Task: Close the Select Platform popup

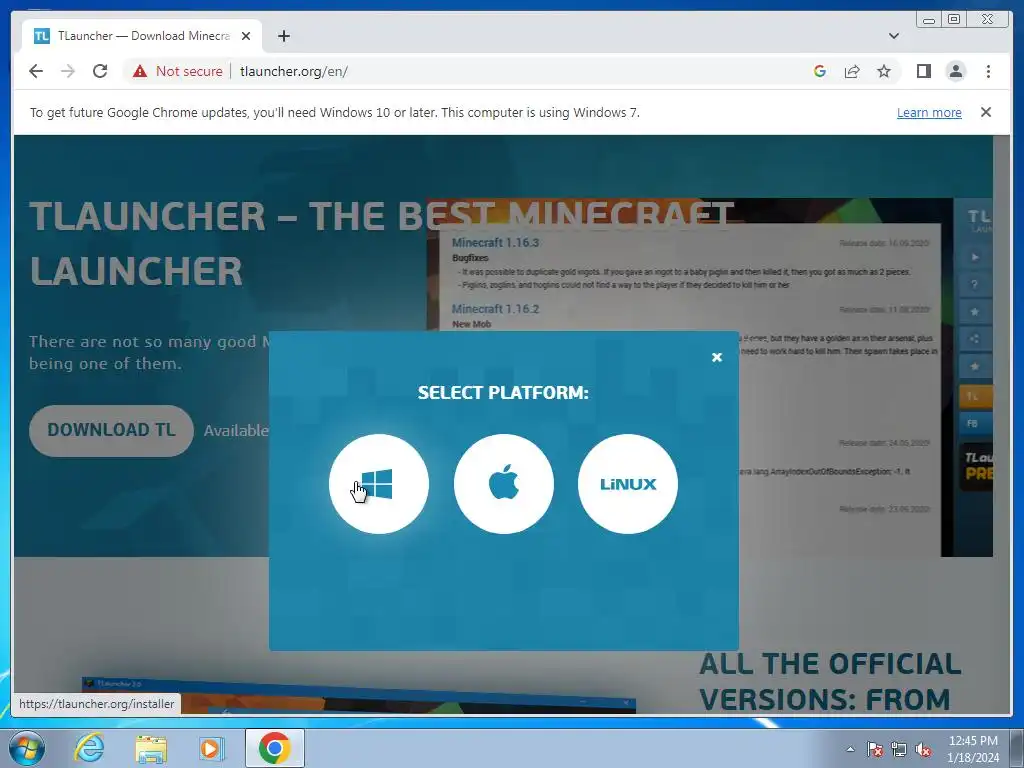Action: (x=716, y=357)
